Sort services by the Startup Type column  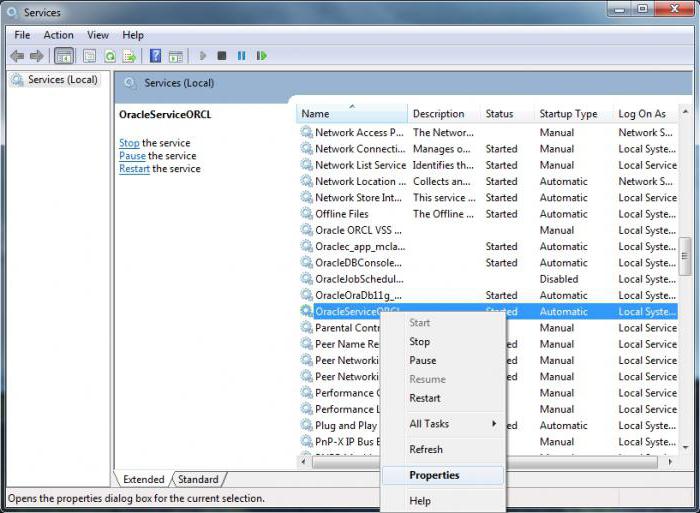[569, 114]
